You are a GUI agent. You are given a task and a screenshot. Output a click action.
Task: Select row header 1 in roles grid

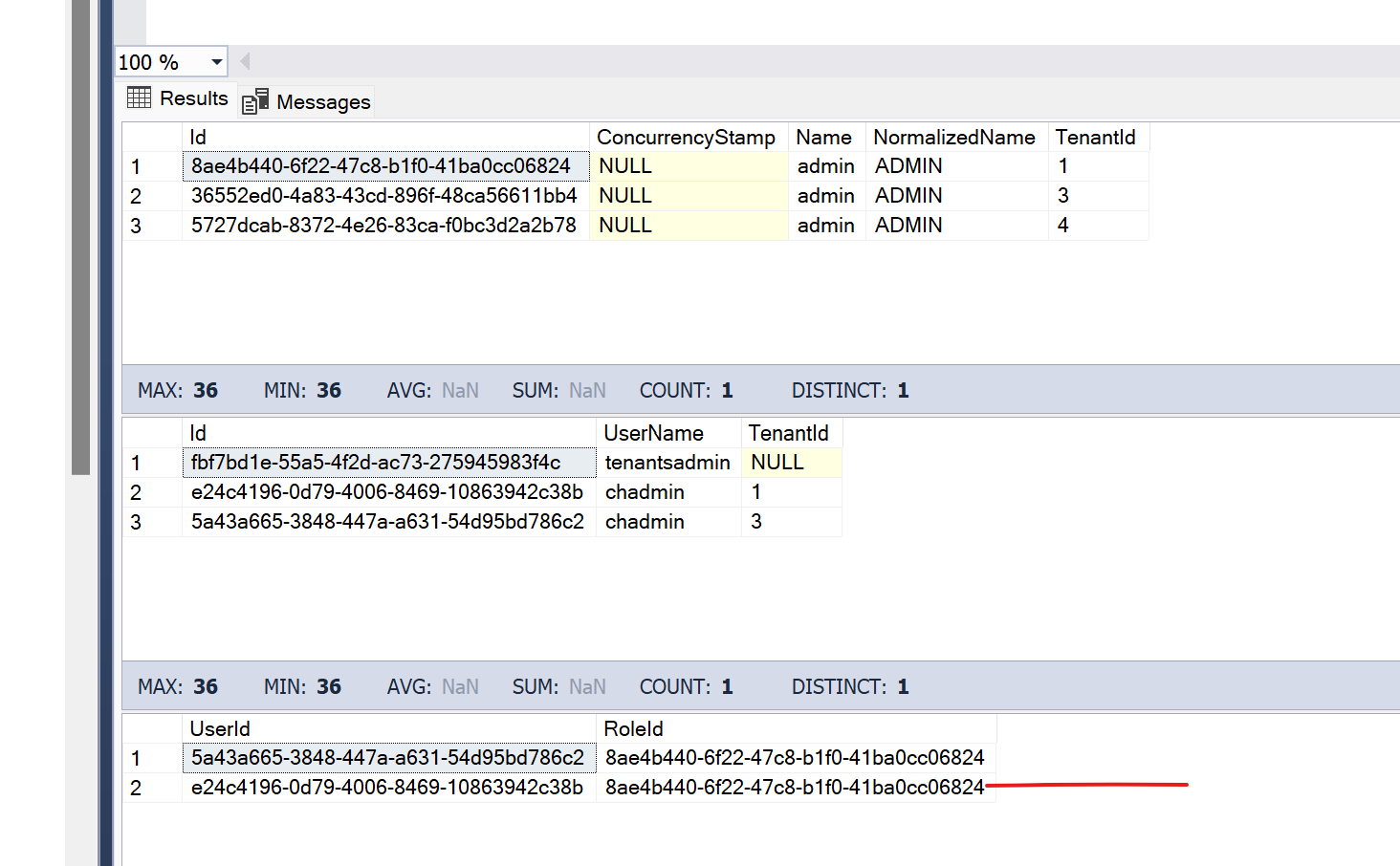(152, 166)
